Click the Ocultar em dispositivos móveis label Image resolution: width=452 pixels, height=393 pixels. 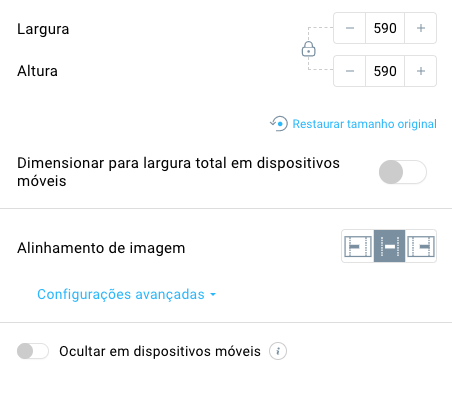[160, 351]
